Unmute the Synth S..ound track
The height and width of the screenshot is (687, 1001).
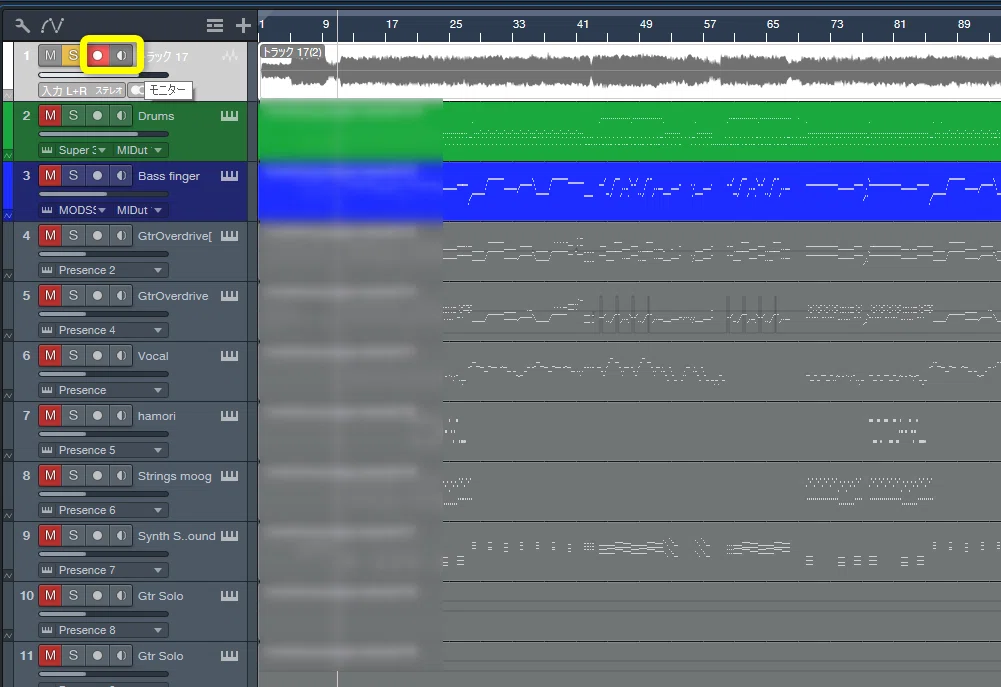[50, 536]
